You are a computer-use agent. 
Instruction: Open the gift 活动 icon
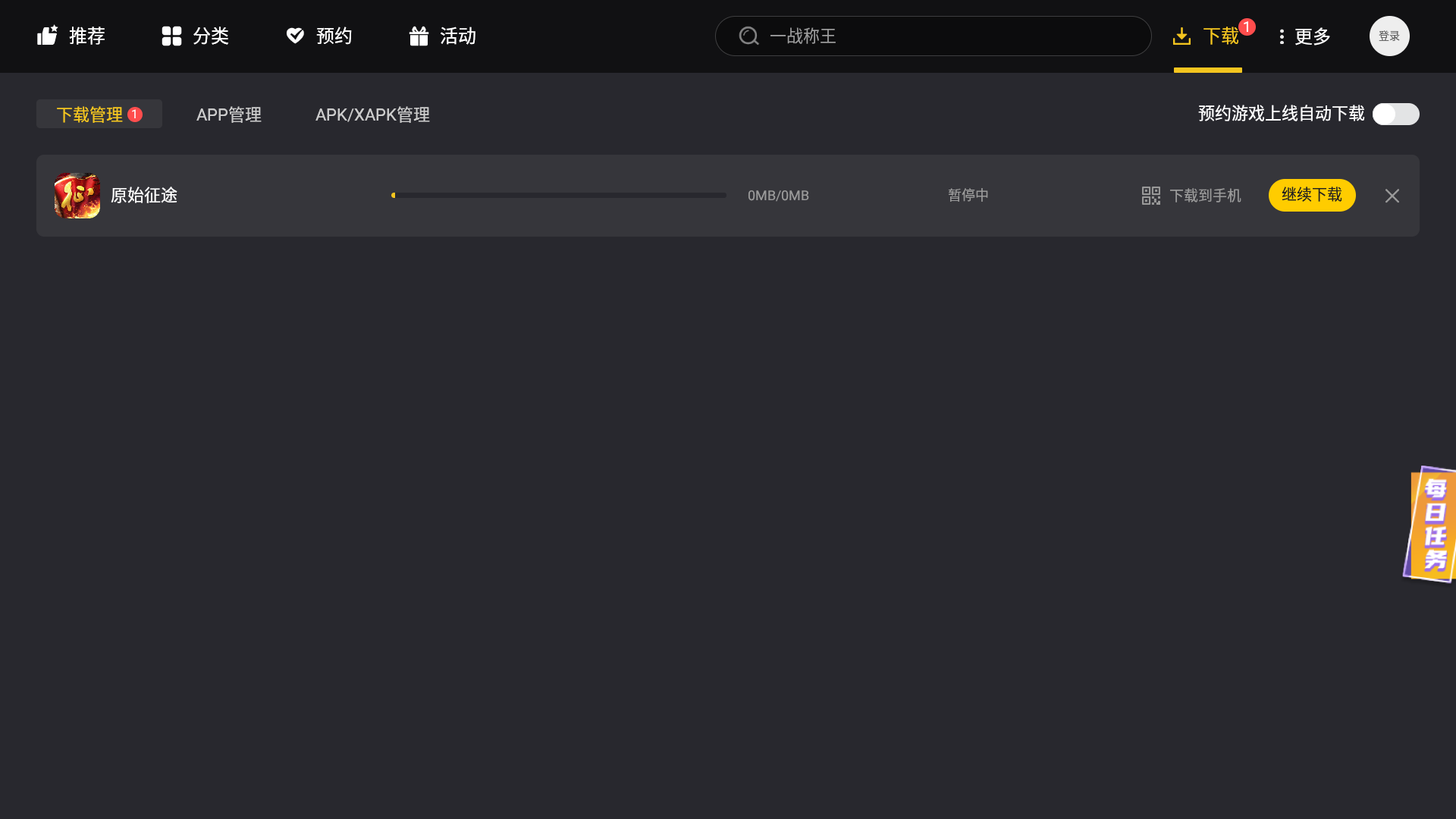419,36
